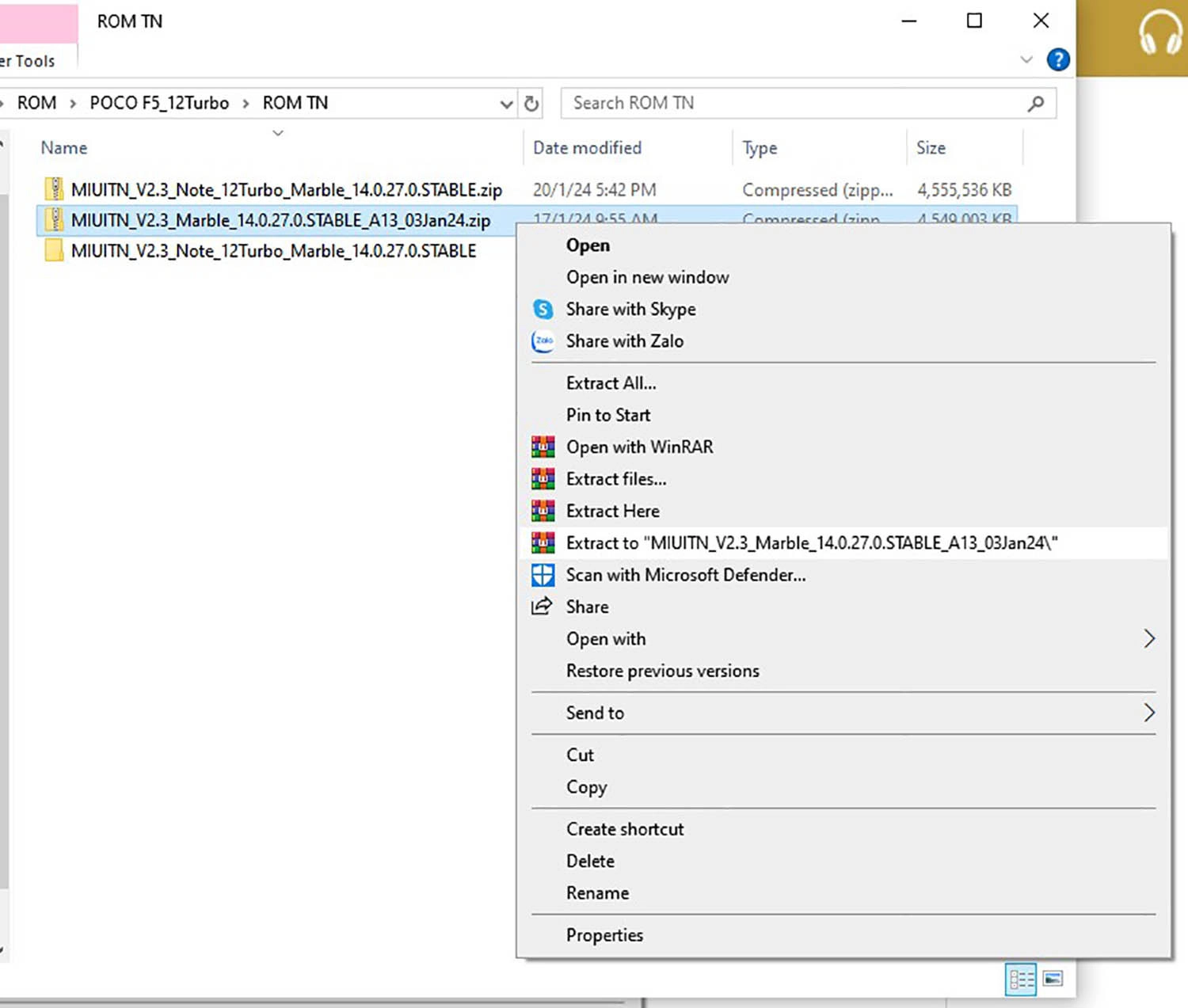Click the pink contextual tab header
Screen dimensions: 1188x1008
[39, 24]
